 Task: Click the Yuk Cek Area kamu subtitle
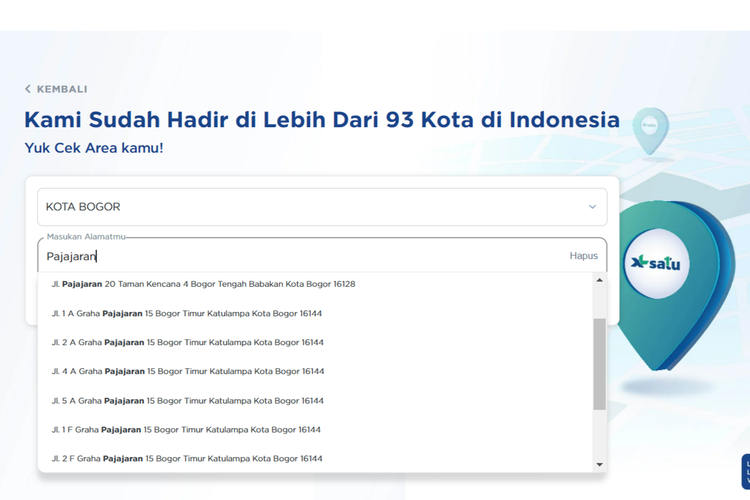(x=94, y=148)
